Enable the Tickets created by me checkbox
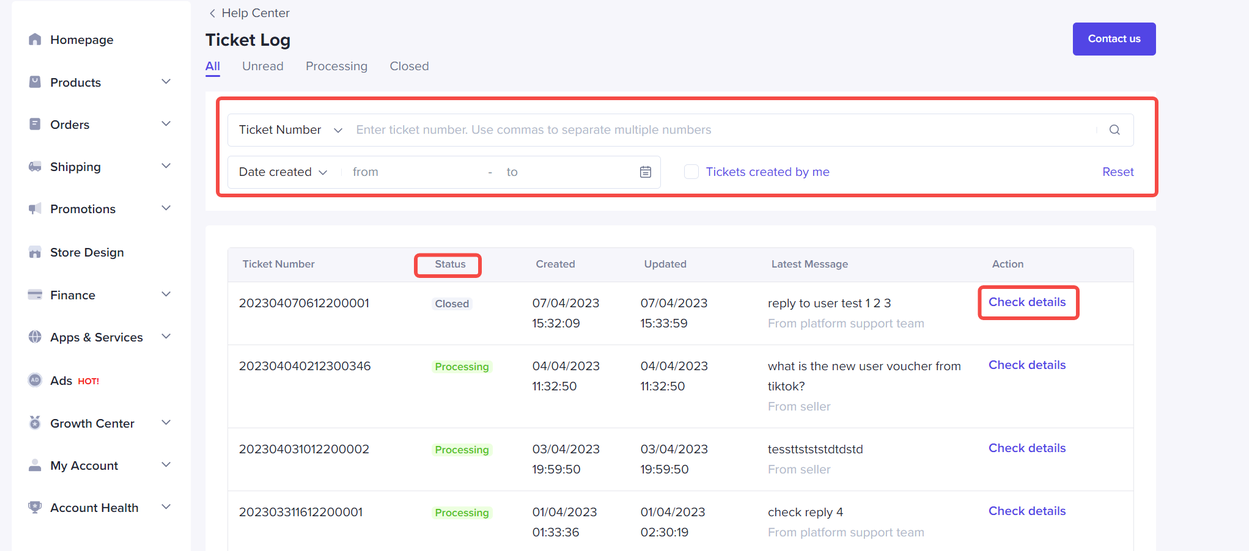 (691, 172)
